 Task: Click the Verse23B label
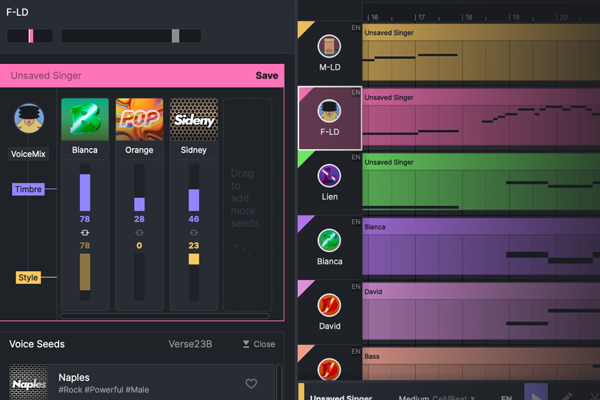click(x=190, y=344)
